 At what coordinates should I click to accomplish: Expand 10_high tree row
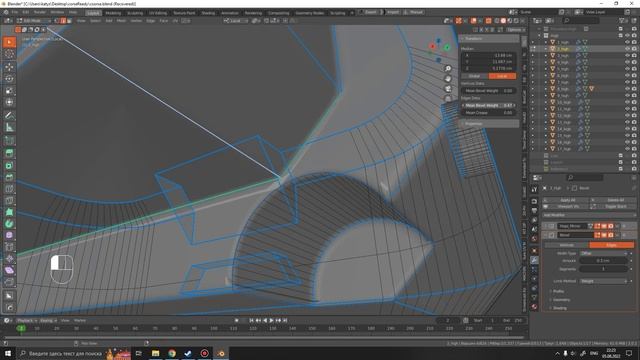tap(545, 102)
